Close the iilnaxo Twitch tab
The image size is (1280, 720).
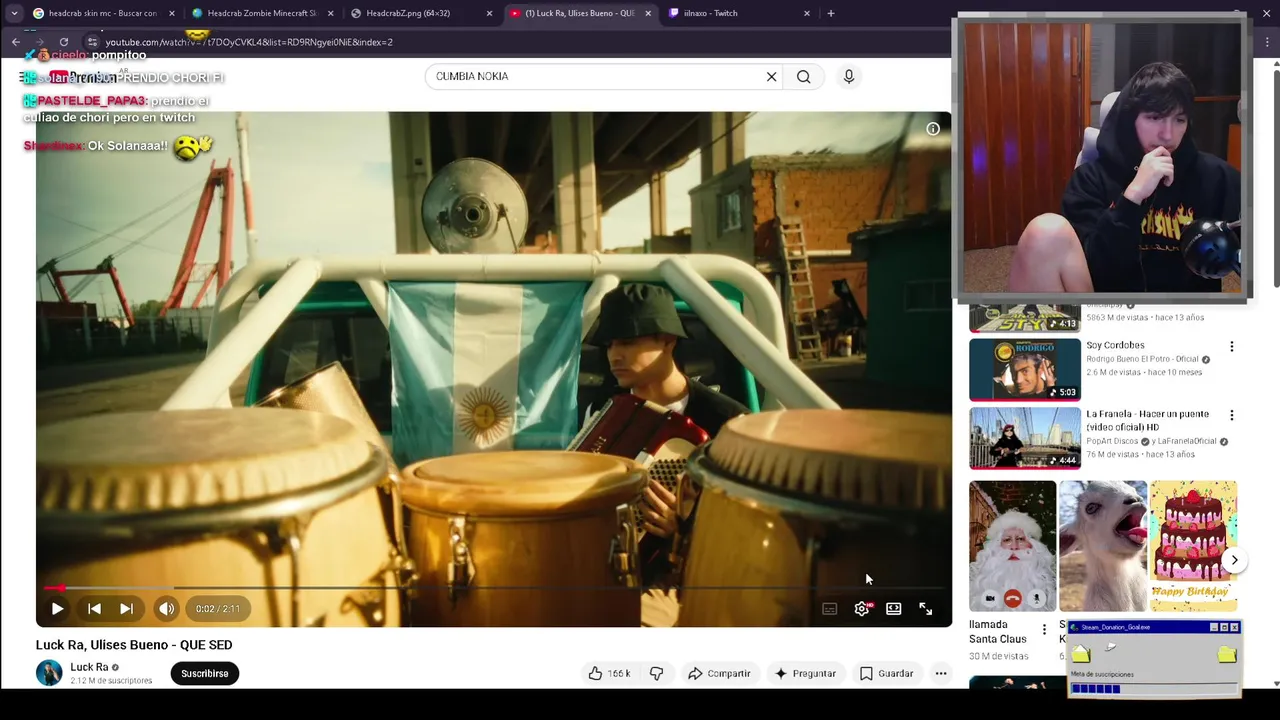pos(807,13)
